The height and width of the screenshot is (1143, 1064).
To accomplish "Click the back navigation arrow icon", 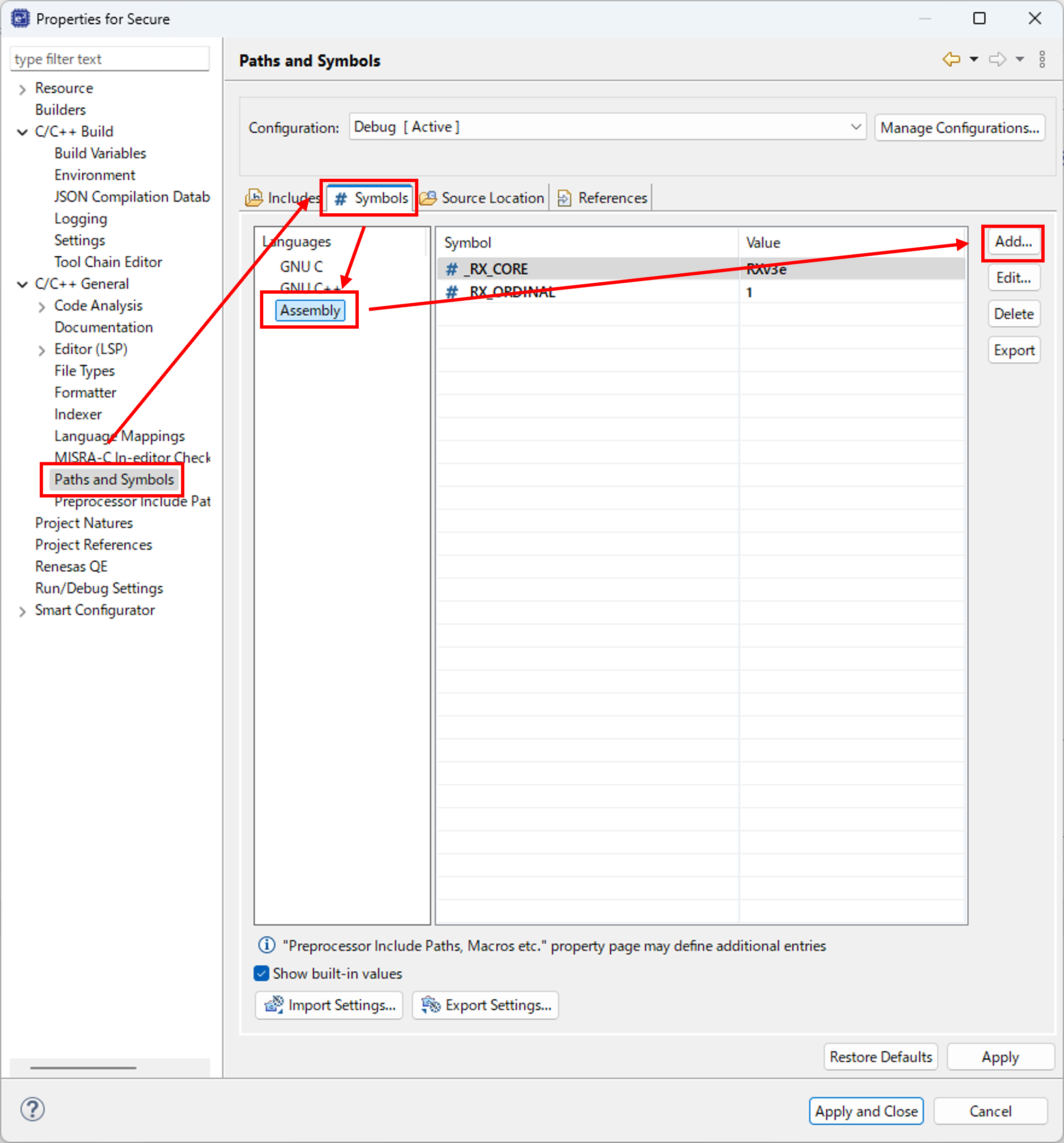I will [x=952, y=59].
